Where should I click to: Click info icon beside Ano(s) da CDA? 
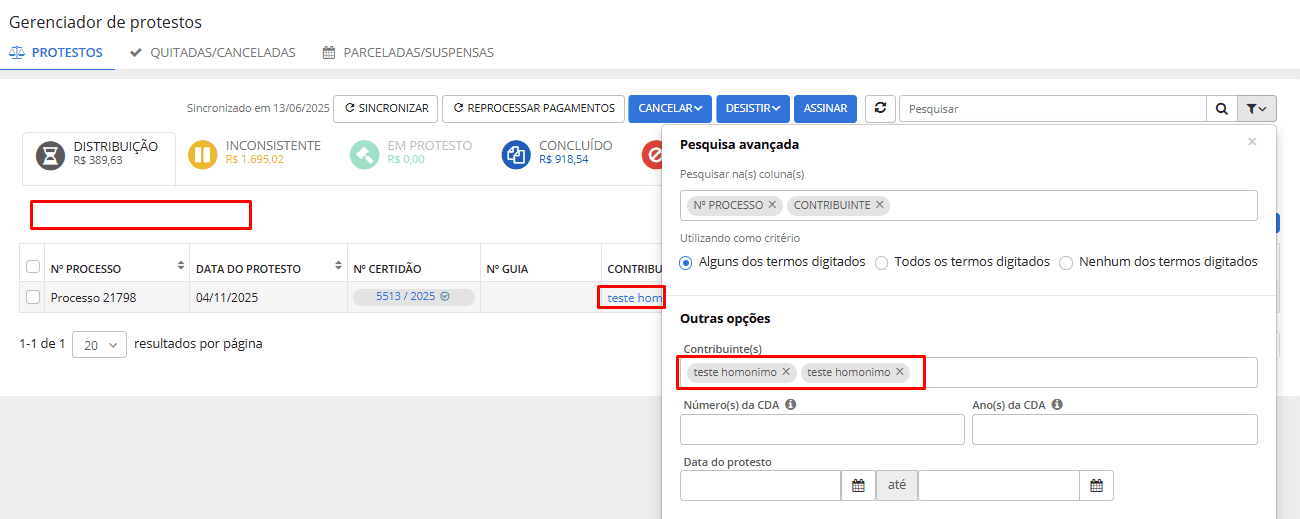pyautogui.click(x=1057, y=405)
